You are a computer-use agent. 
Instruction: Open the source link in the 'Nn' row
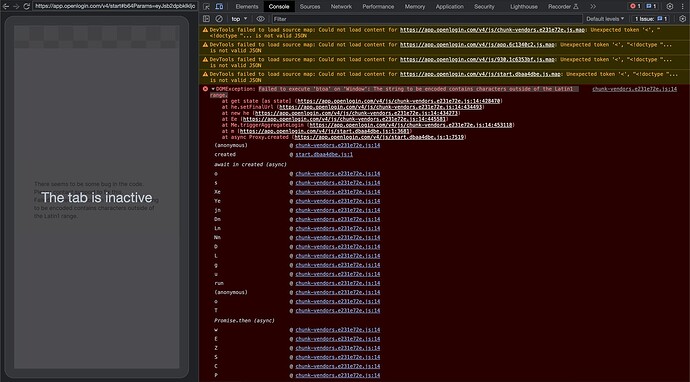pos(338,238)
